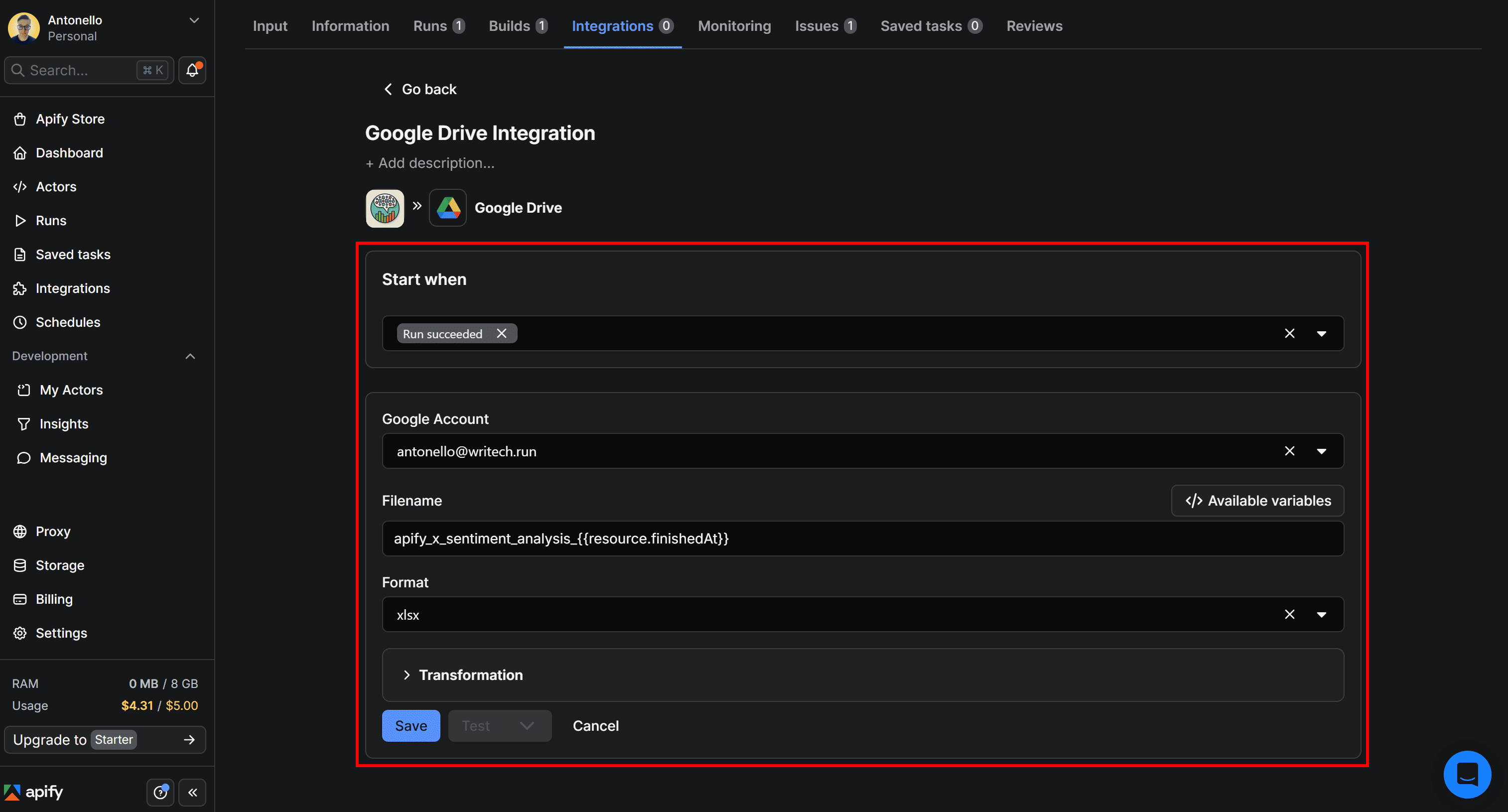Open the notifications bell
The width and height of the screenshot is (1508, 812).
click(x=192, y=70)
